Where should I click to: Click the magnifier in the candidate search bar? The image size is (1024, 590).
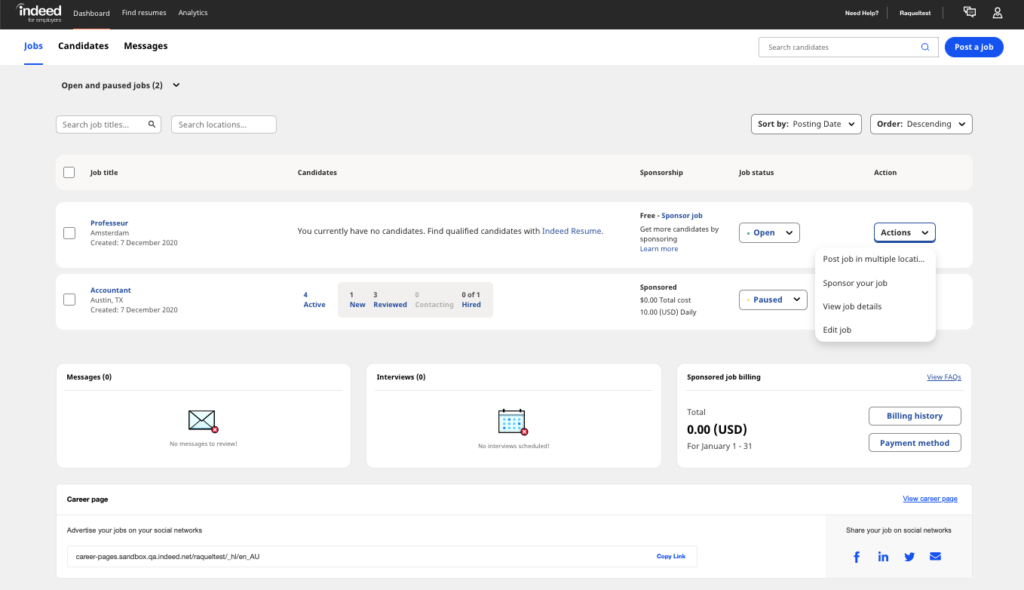925,46
